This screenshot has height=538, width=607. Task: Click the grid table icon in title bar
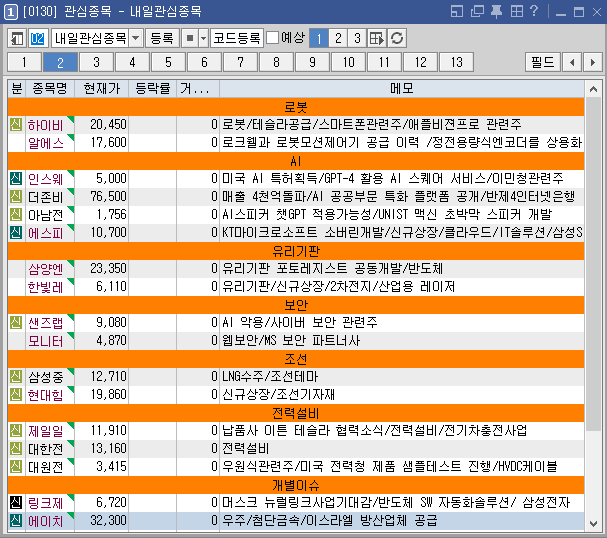coord(516,11)
